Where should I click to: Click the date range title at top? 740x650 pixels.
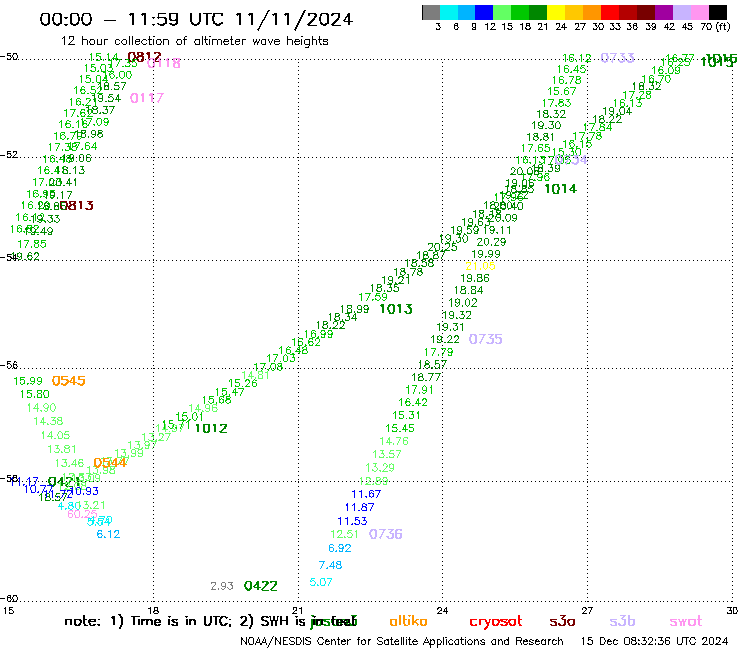(196, 19)
